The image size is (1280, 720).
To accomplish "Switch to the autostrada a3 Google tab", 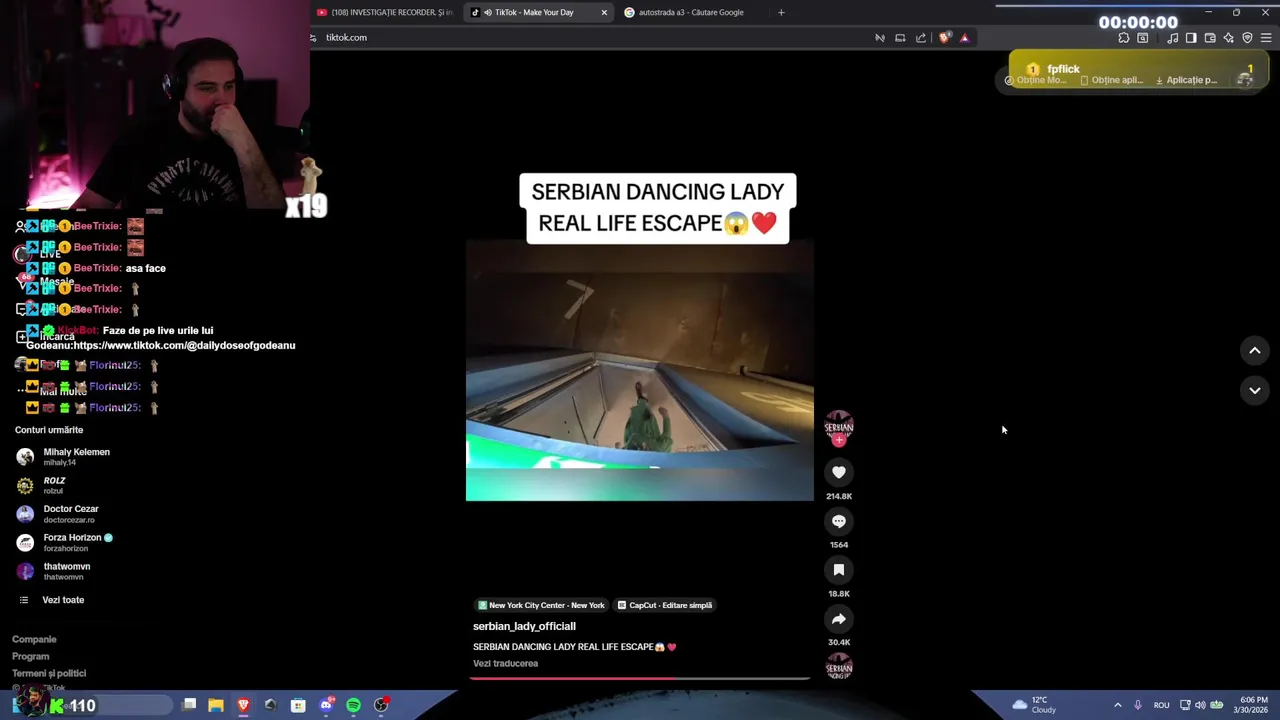I will (x=690, y=12).
